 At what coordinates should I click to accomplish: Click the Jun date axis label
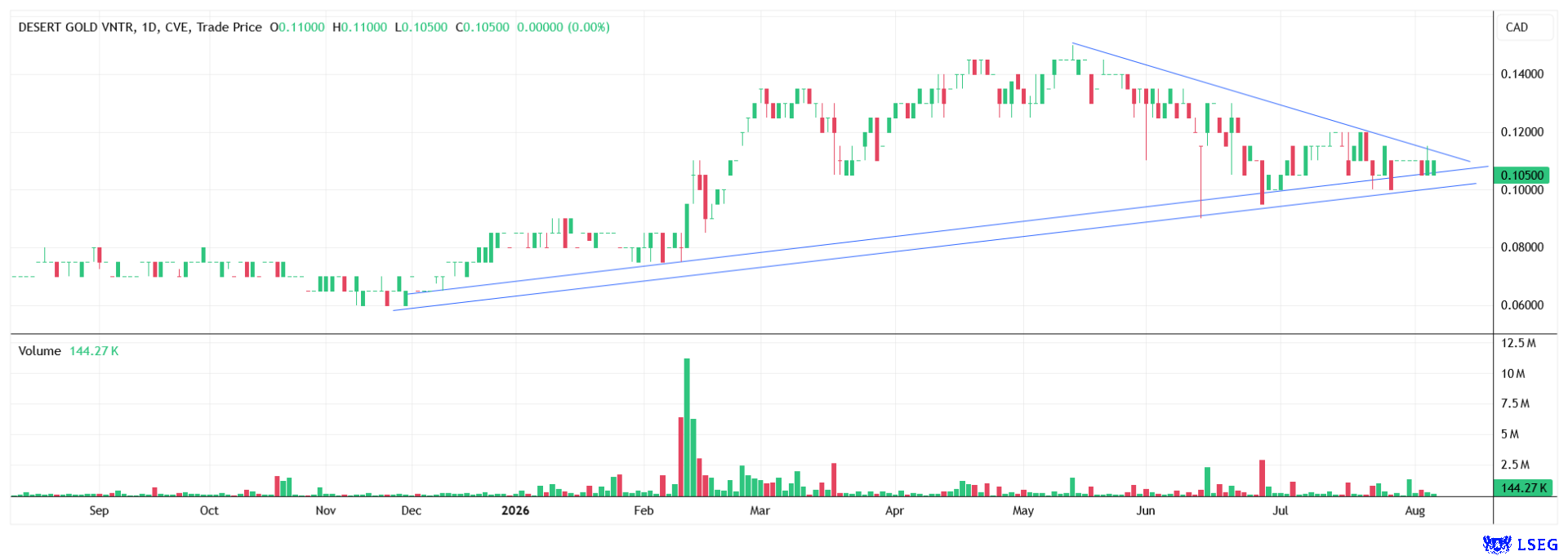click(x=1146, y=510)
